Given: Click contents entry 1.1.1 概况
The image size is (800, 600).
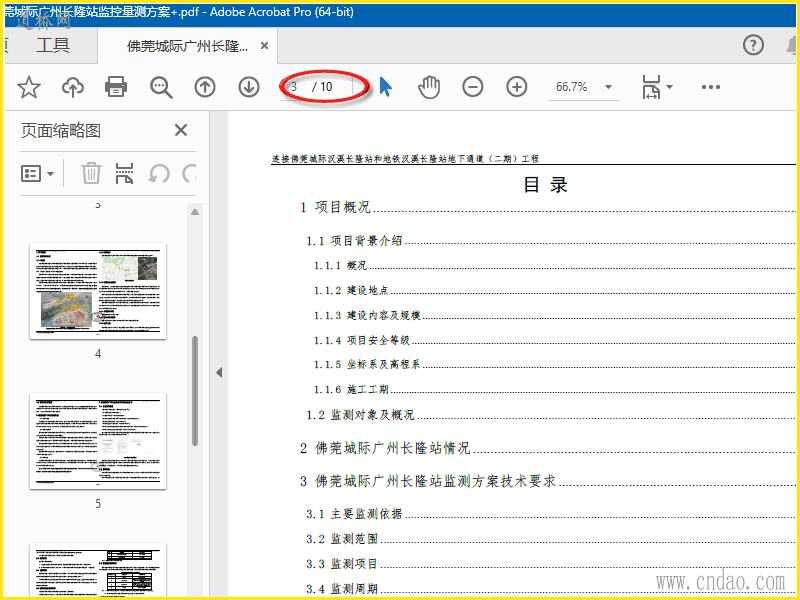Looking at the screenshot, I should (x=340, y=265).
